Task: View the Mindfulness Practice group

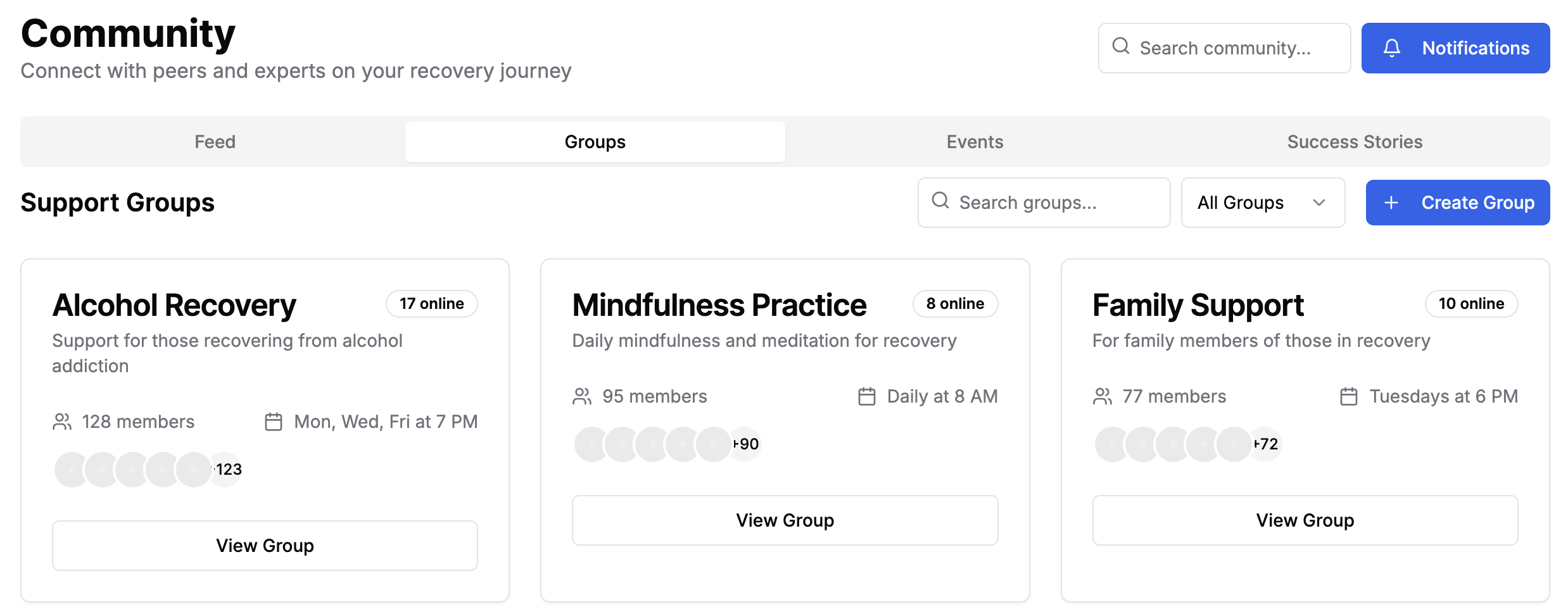Action: [x=785, y=520]
